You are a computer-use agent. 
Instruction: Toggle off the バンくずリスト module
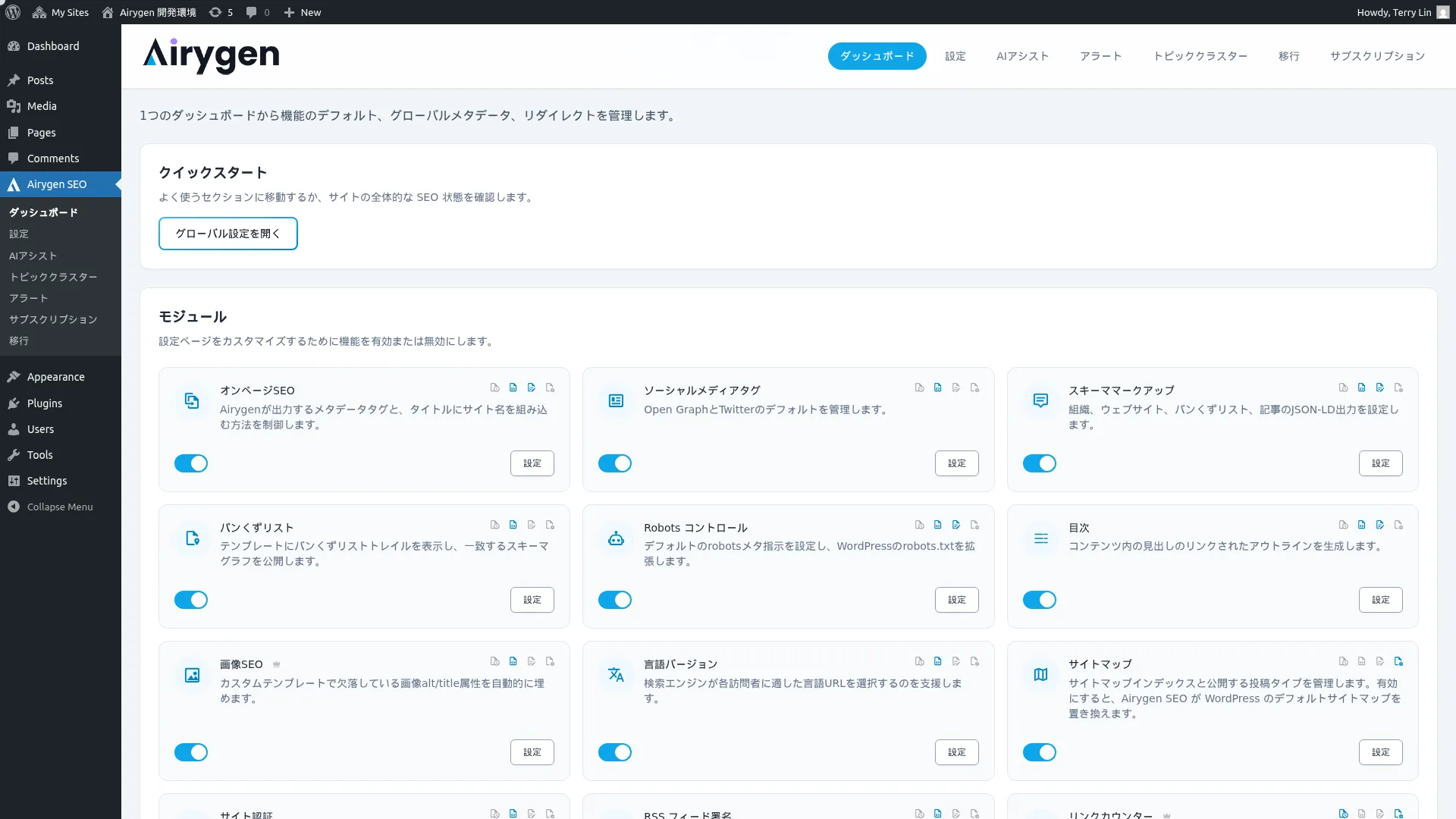pyautogui.click(x=190, y=600)
